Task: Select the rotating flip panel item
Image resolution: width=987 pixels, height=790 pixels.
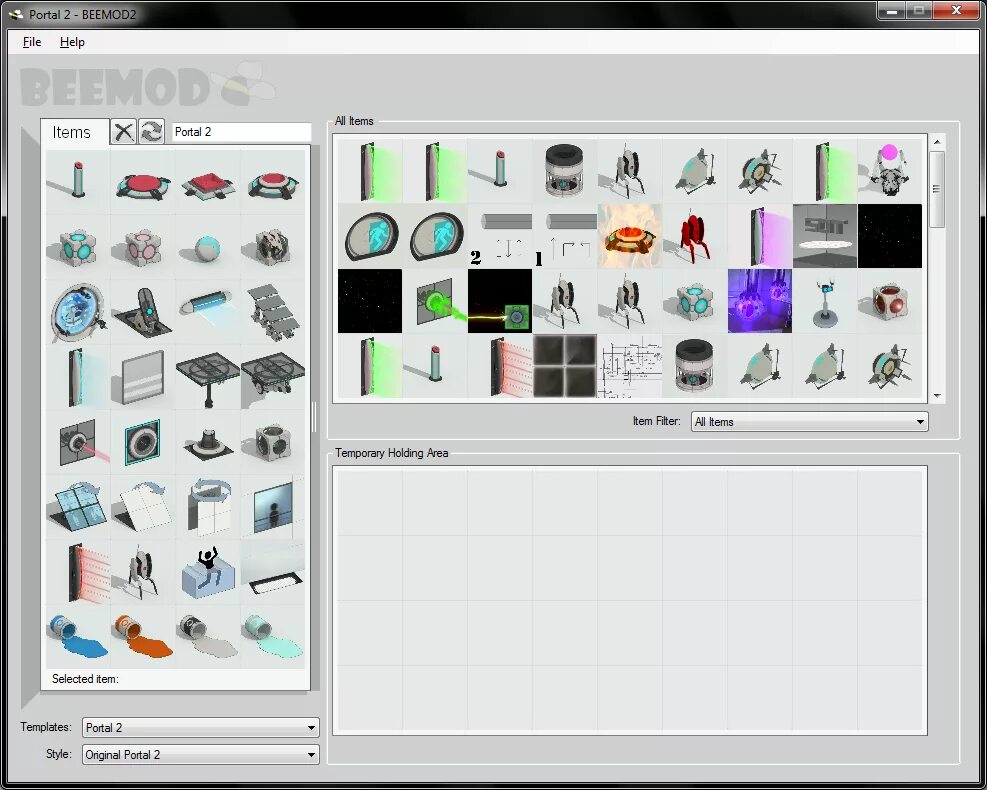Action: 208,507
